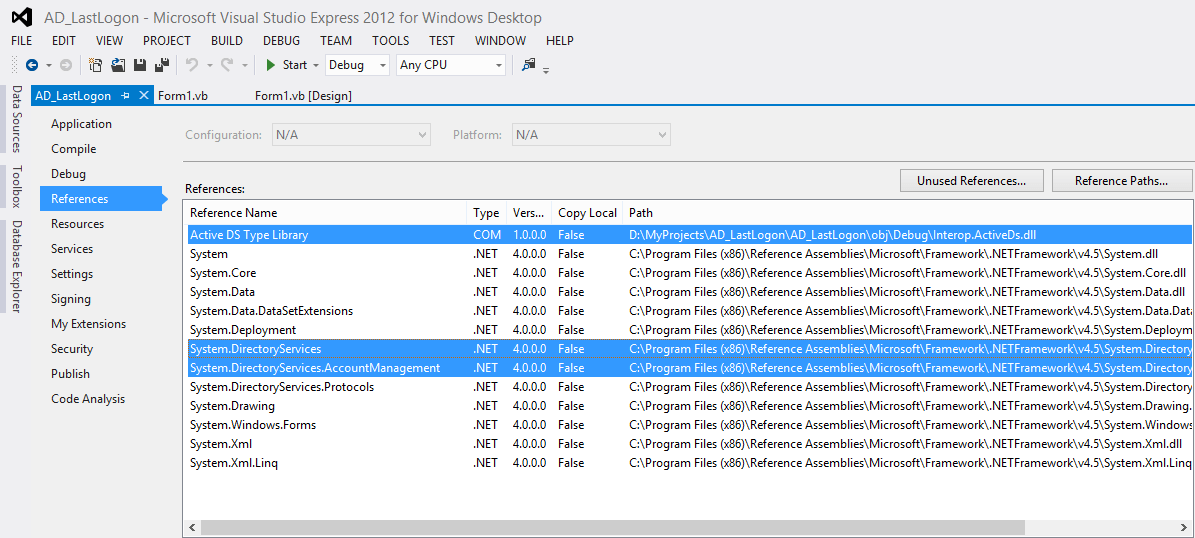This screenshot has width=1195, height=538.
Task: Click the Save All multi-disk icon
Action: pos(162,66)
